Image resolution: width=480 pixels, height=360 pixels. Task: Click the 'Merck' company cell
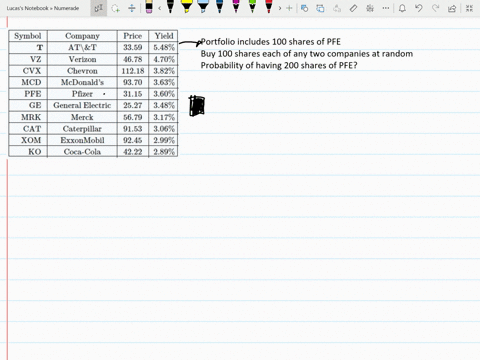[82, 117]
